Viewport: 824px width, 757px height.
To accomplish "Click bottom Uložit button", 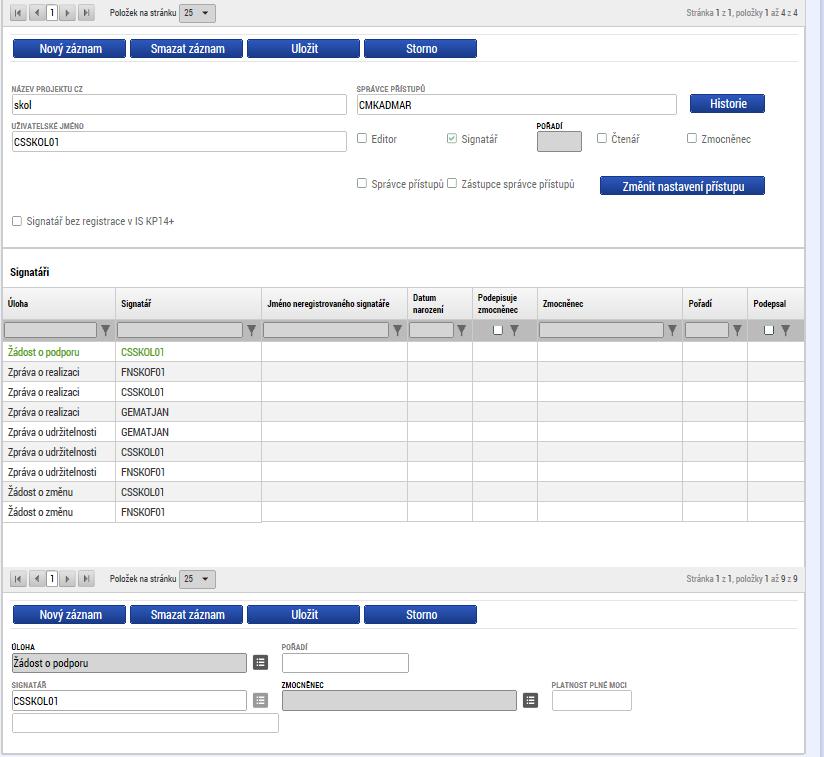I will [x=304, y=615].
